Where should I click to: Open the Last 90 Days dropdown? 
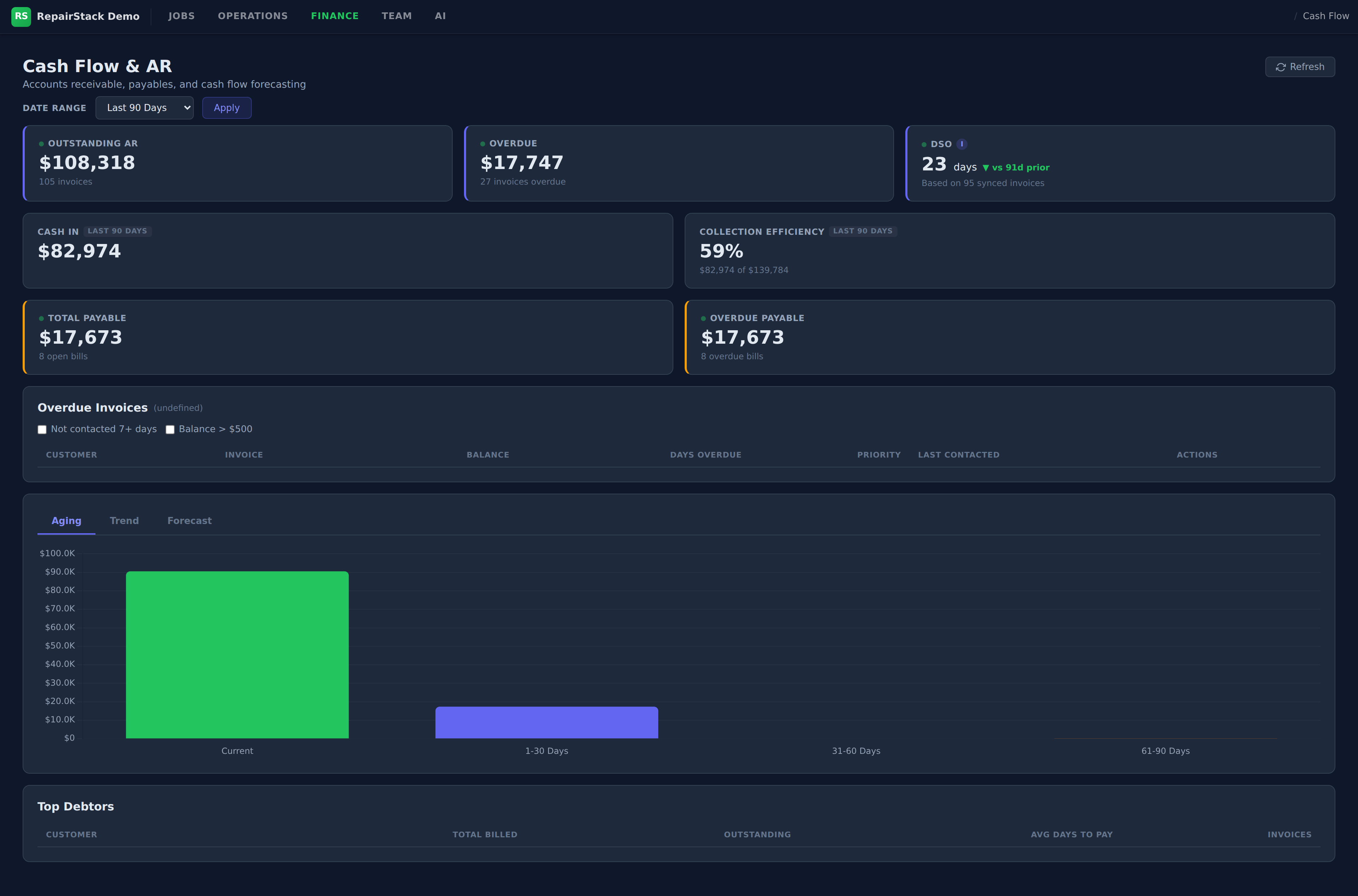tap(144, 108)
